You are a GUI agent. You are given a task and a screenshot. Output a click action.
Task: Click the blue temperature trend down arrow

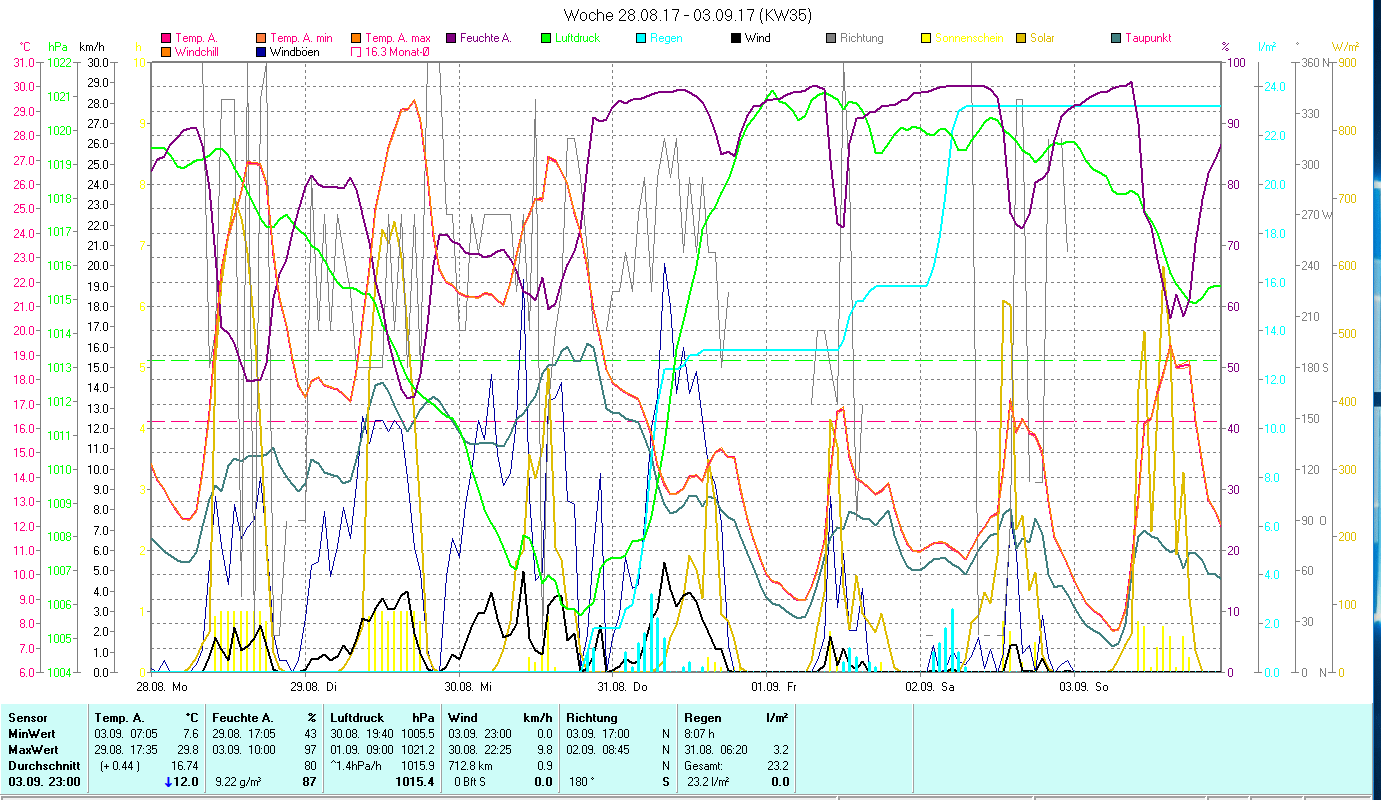click(x=169, y=782)
